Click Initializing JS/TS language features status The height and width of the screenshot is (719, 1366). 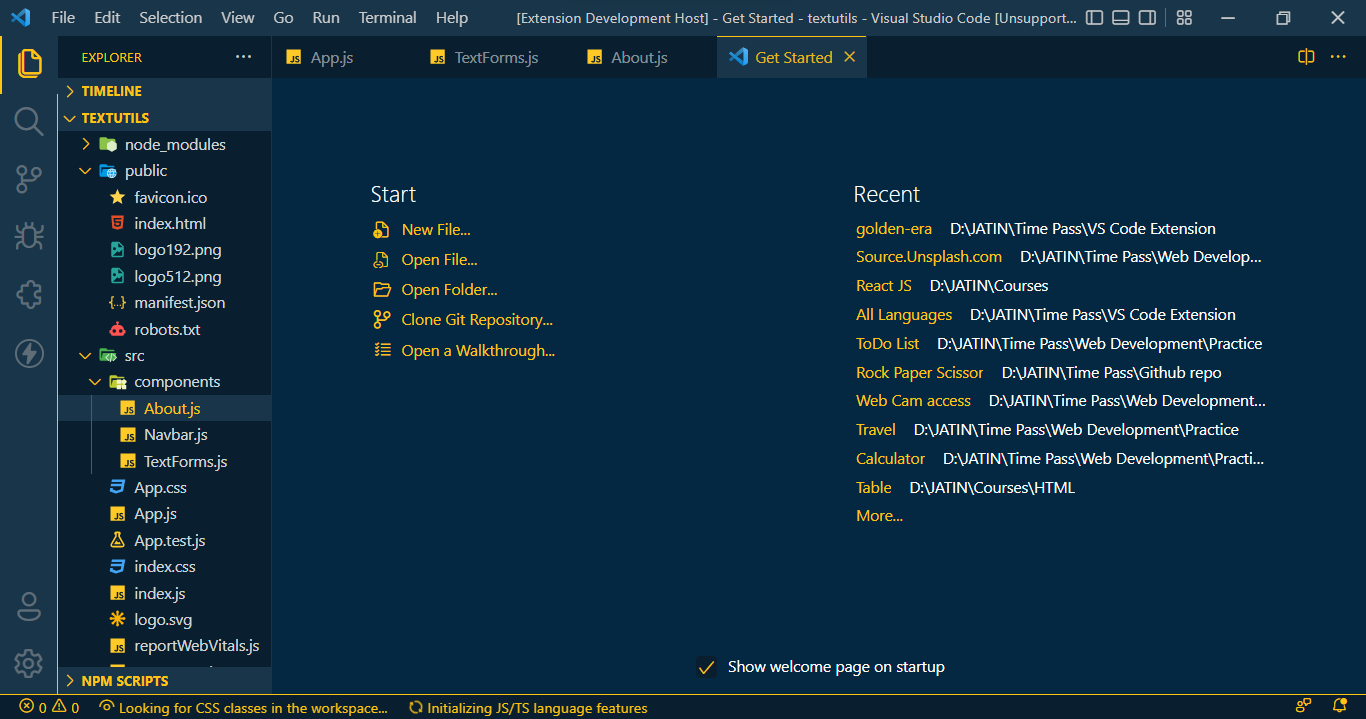pos(528,707)
